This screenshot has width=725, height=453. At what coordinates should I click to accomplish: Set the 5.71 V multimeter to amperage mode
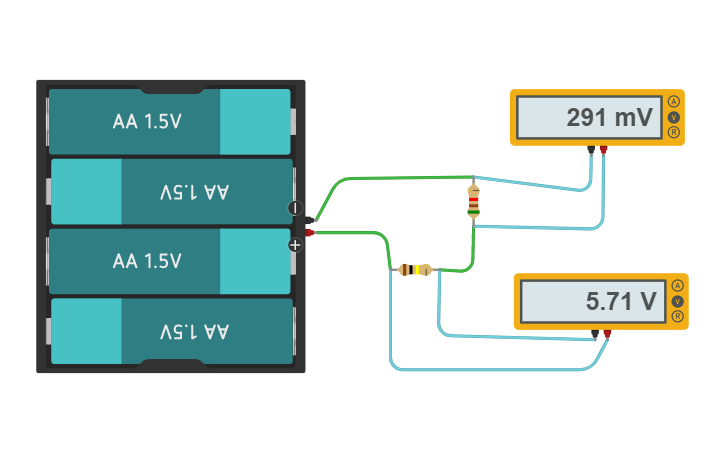pyautogui.click(x=678, y=286)
